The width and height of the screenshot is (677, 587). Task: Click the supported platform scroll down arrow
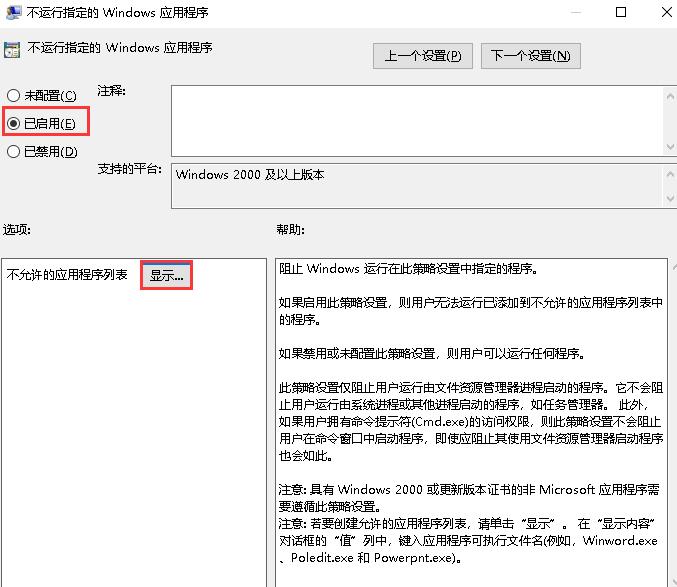coord(670,198)
